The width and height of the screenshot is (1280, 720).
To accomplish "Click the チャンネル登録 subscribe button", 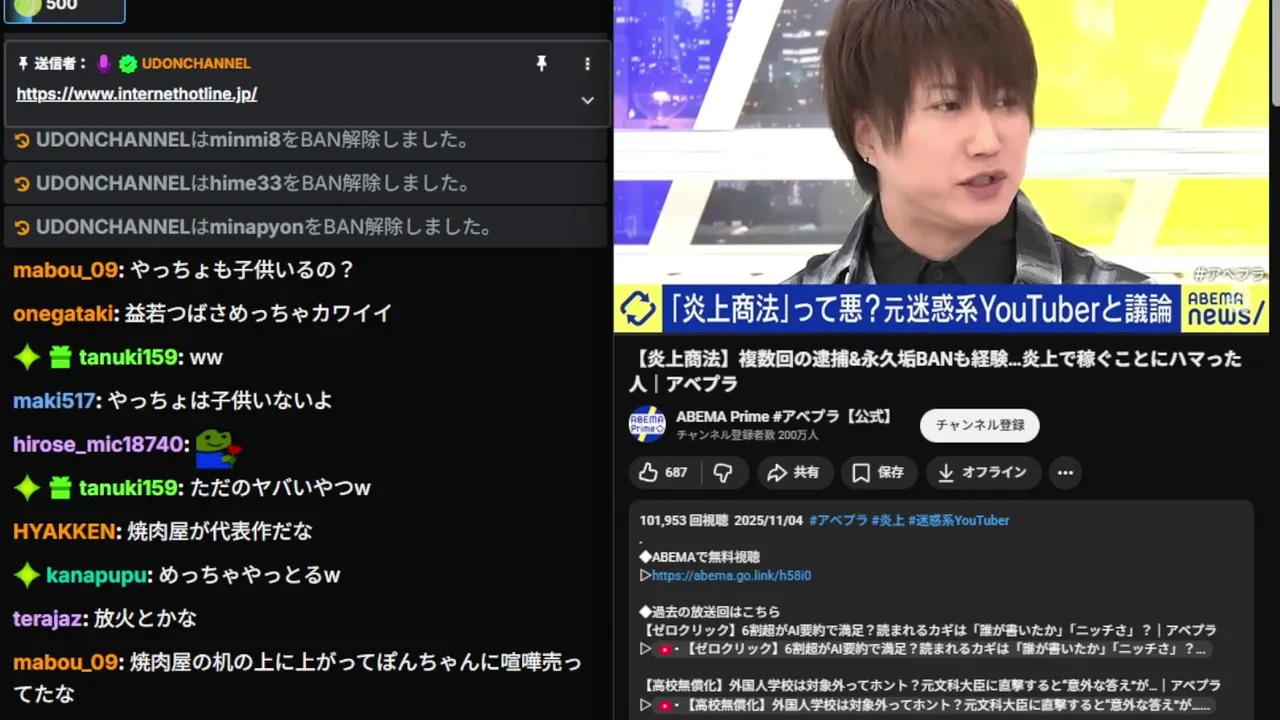I will pos(980,425).
